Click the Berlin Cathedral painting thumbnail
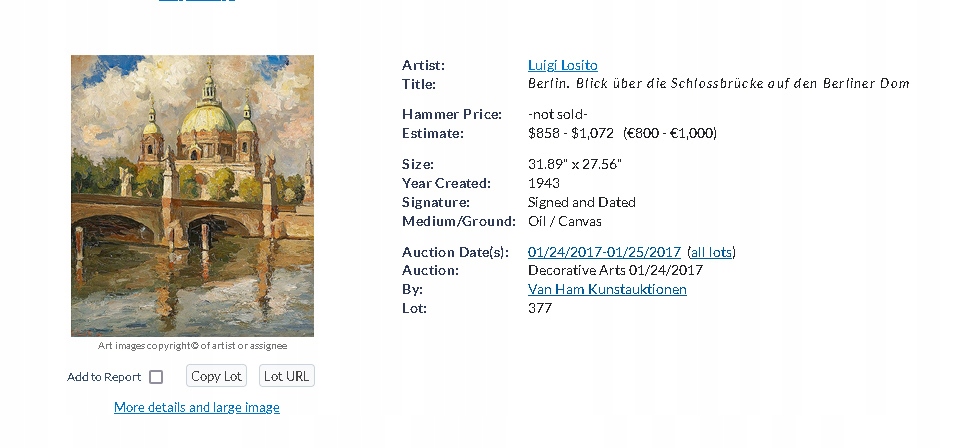 (x=192, y=195)
